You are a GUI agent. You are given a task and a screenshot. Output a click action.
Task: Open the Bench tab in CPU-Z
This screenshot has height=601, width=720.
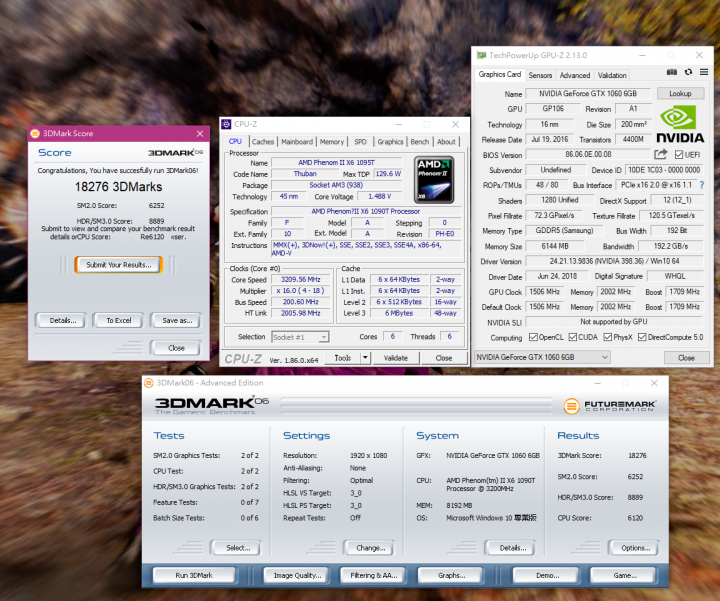point(420,142)
